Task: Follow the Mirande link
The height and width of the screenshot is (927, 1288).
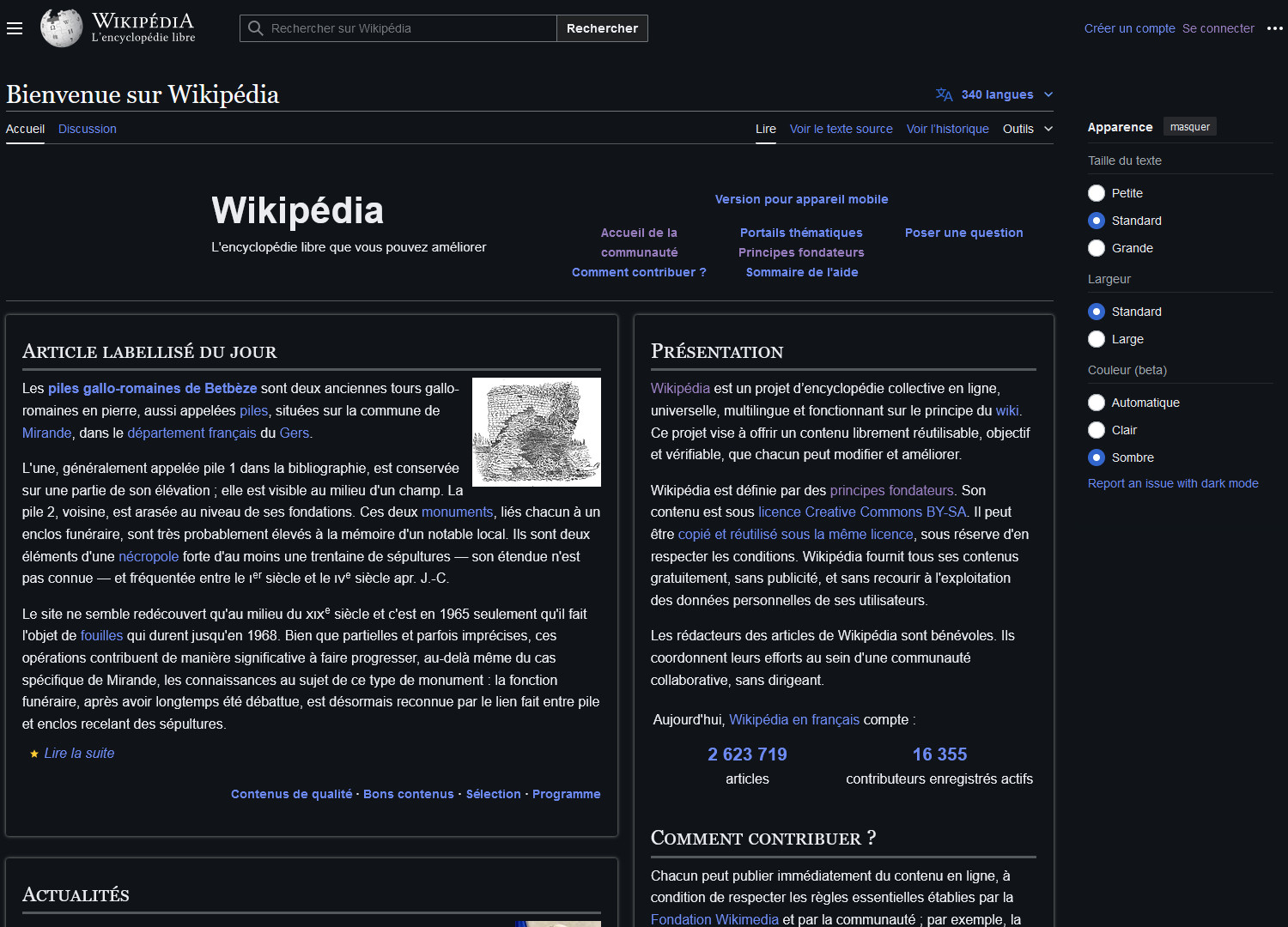Action: point(47,433)
